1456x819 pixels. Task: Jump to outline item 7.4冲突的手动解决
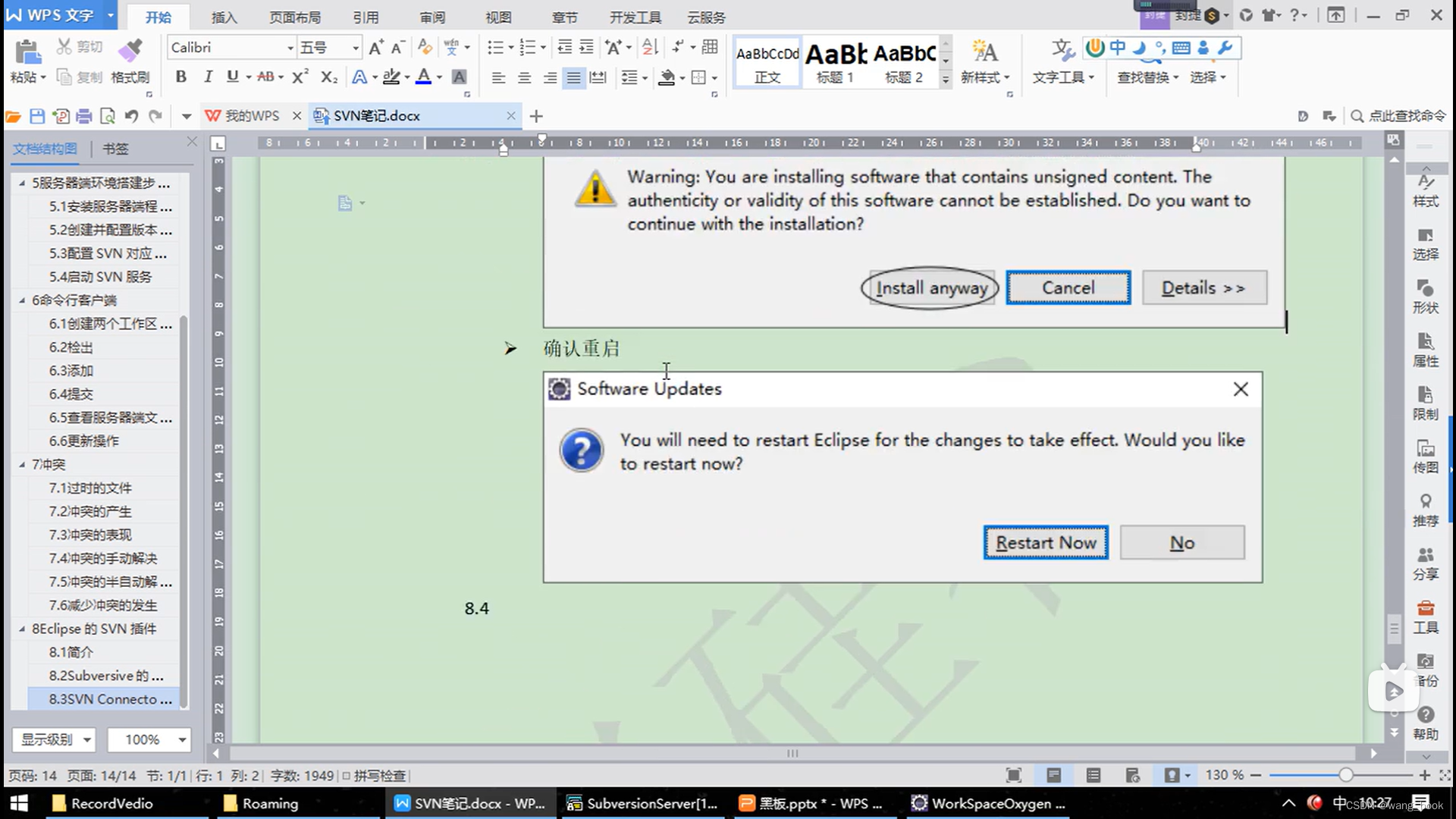coord(103,558)
